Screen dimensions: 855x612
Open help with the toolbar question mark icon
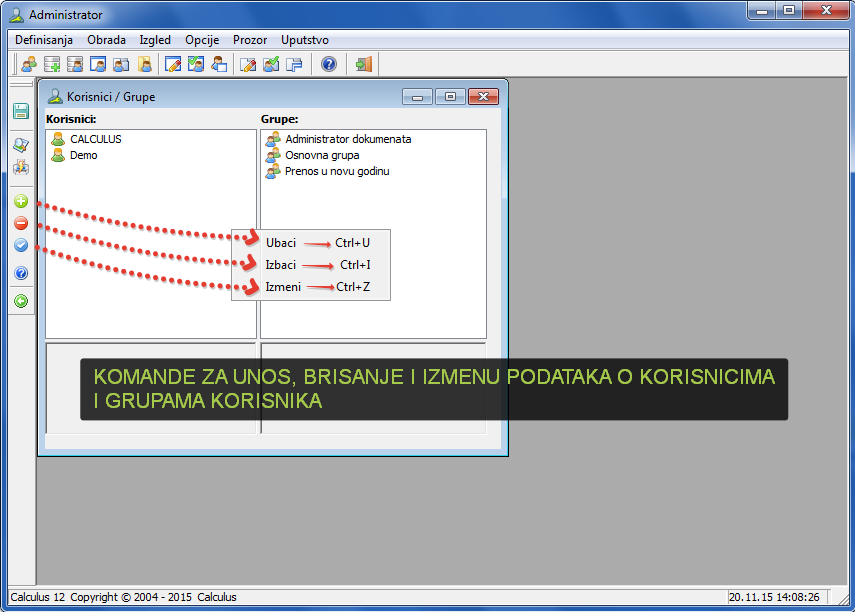(329, 65)
